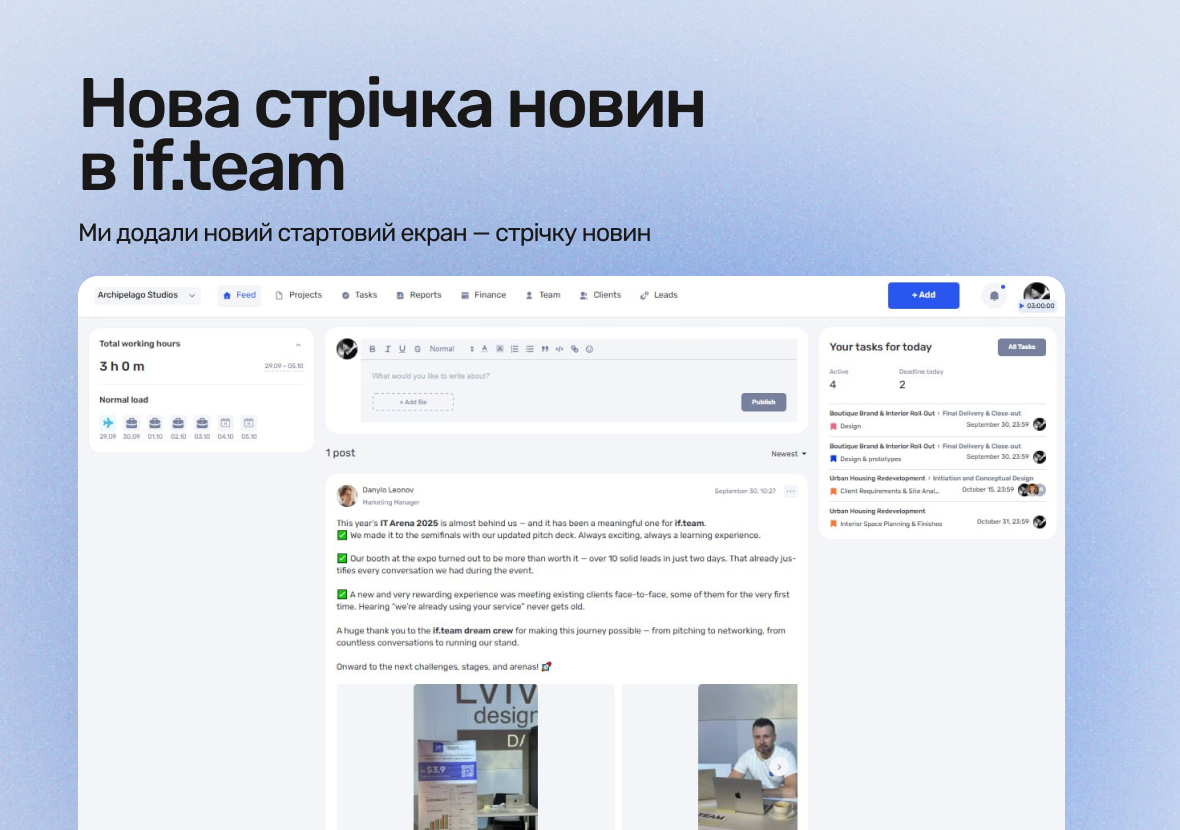Insert code block with the code icon
This screenshot has height=830, width=1180.
point(559,349)
